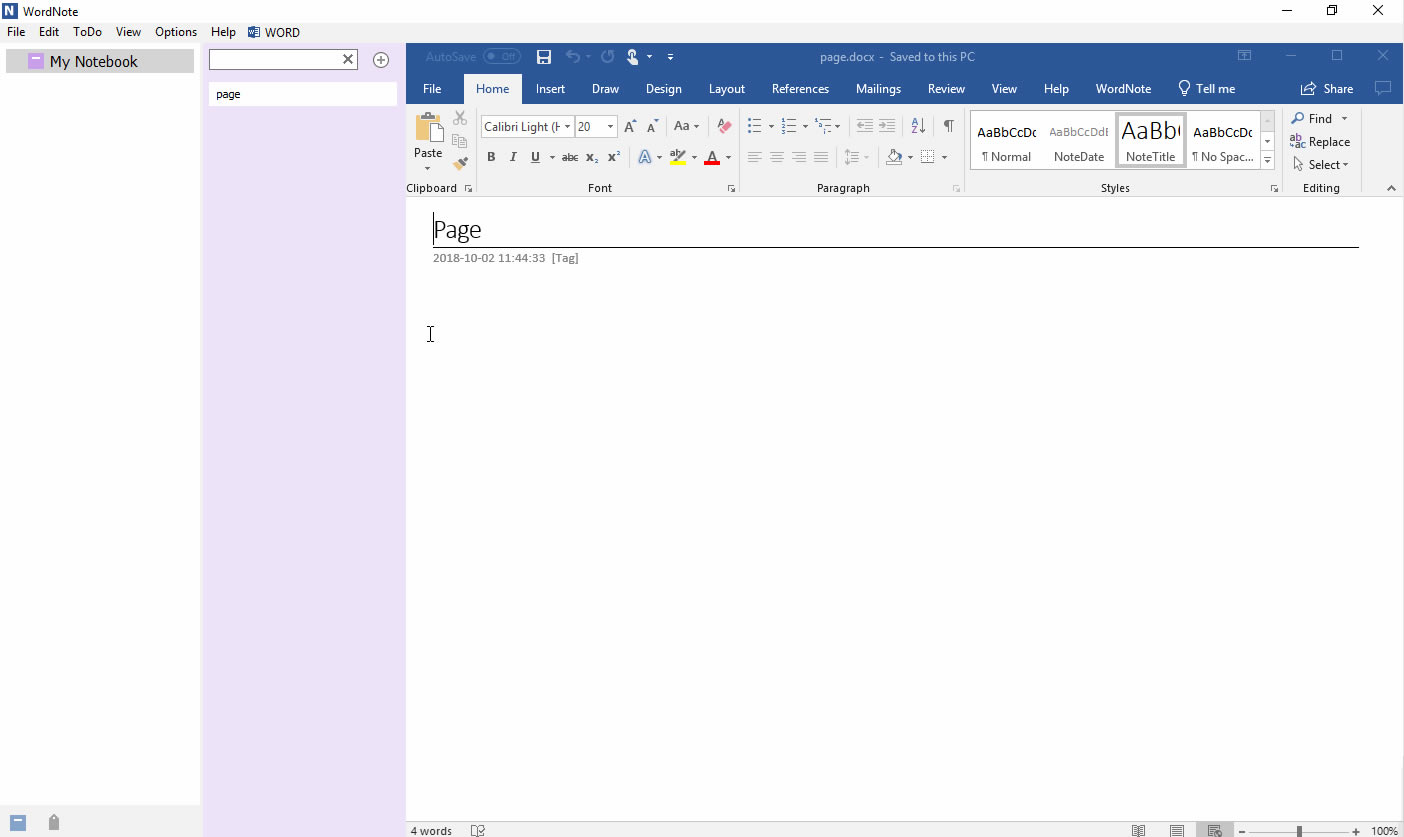Click the tag icon at bottom of sidebar
Viewport: 1404px width, 837px height.
pos(54,822)
